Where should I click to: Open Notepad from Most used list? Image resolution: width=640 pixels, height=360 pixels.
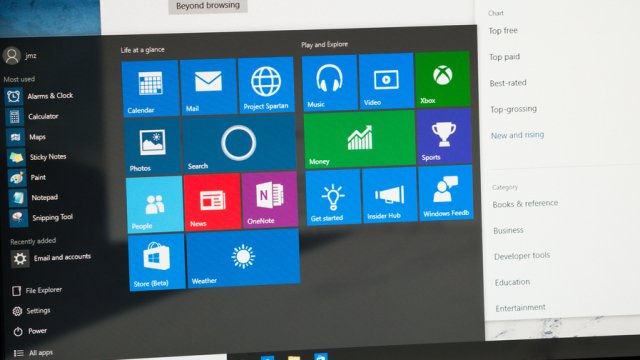tap(34, 198)
